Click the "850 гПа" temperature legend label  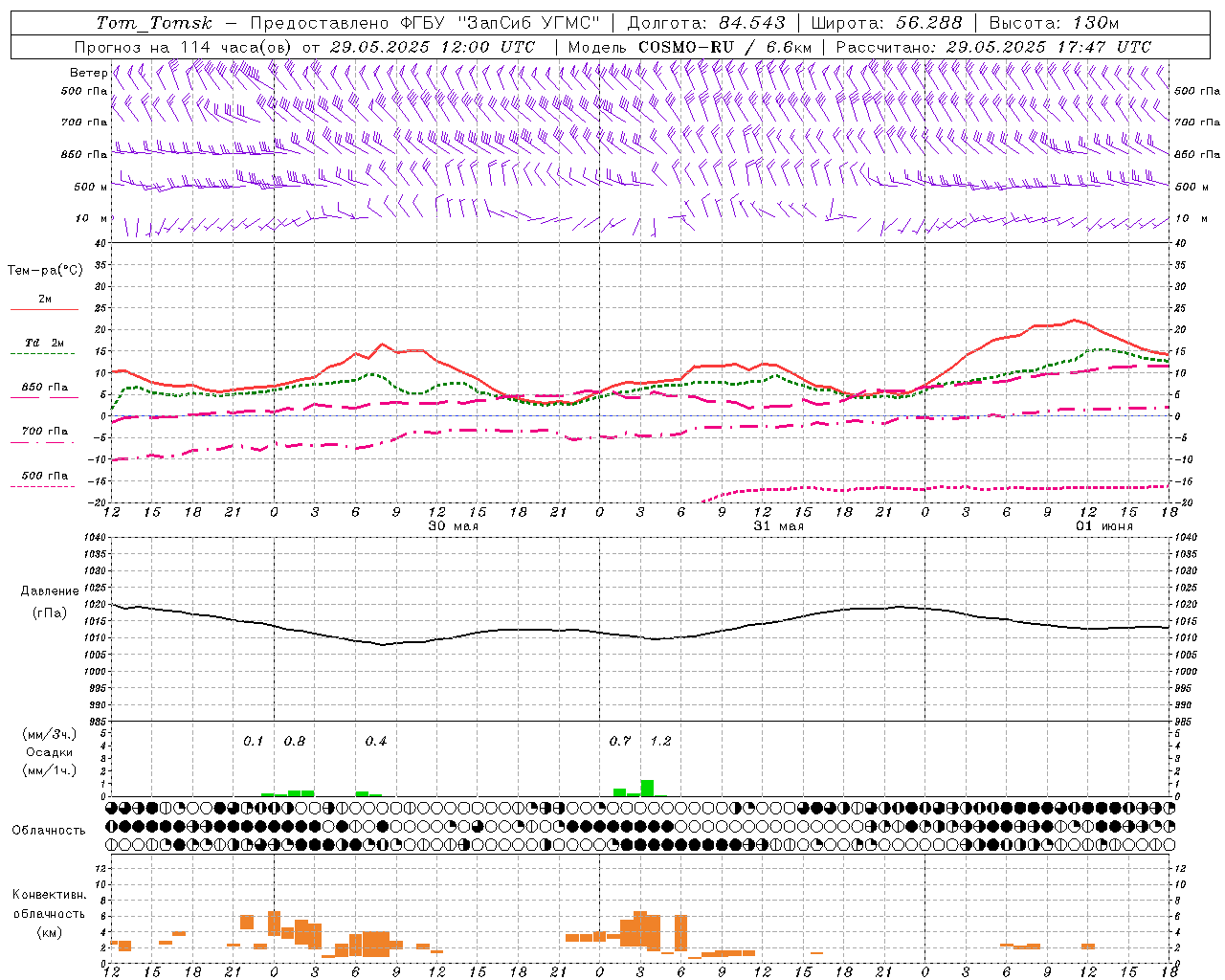click(x=44, y=388)
